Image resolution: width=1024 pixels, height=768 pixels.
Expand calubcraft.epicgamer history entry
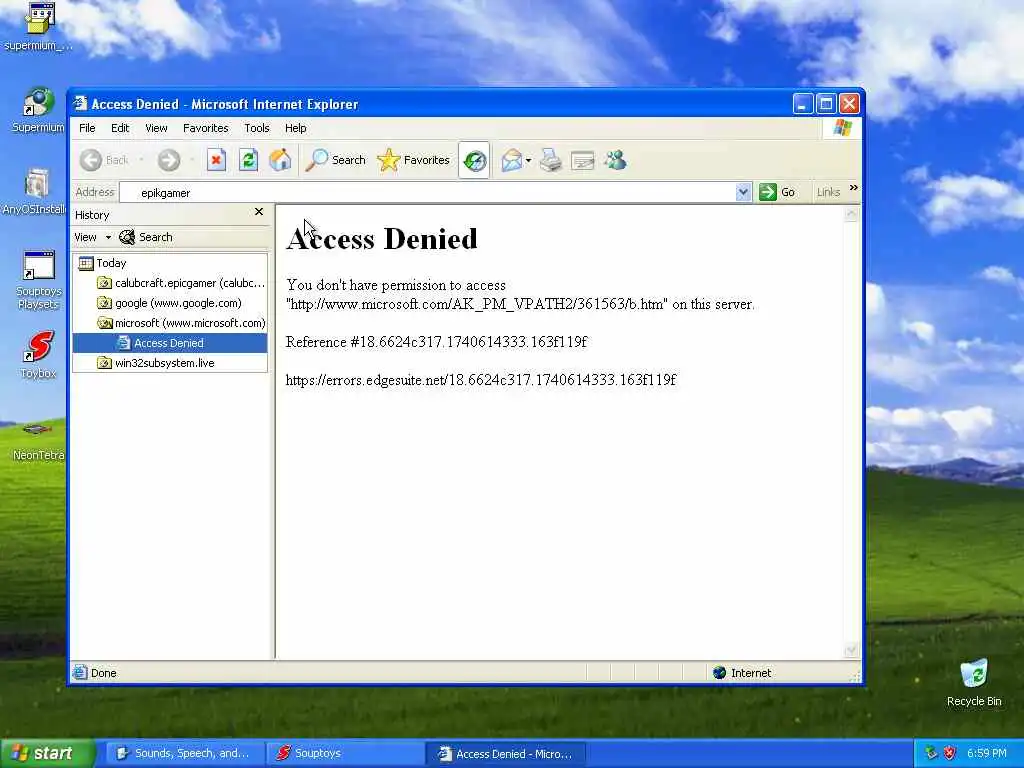[x=181, y=283]
